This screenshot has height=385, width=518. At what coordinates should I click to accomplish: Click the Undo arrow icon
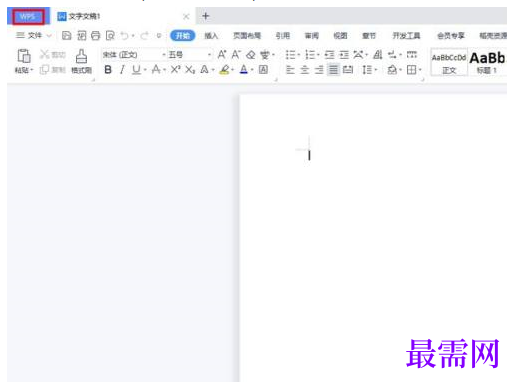click(x=124, y=35)
